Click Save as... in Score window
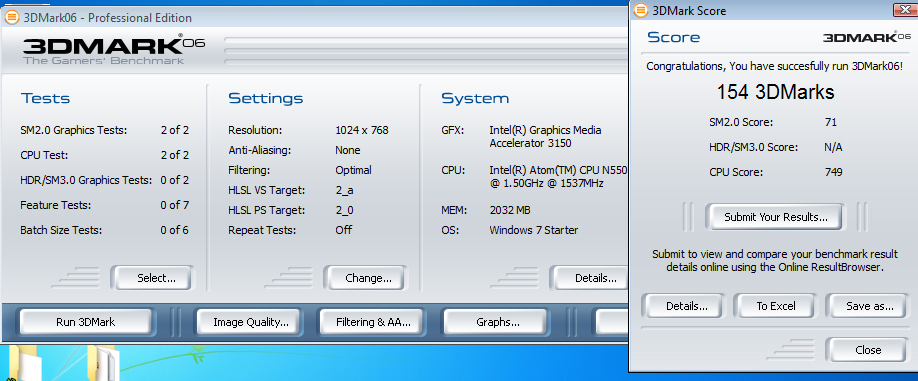The width and height of the screenshot is (918, 381). [869, 306]
